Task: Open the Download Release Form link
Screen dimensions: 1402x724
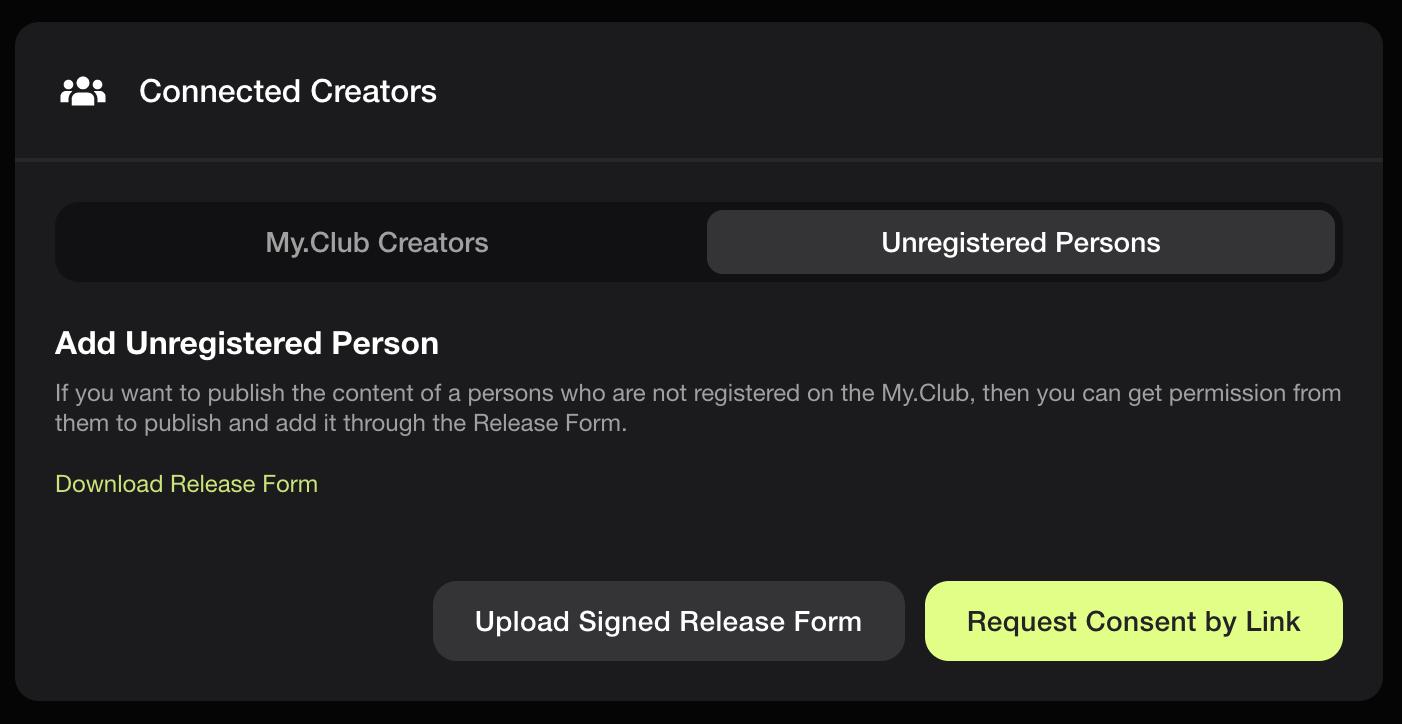Action: pos(186,484)
